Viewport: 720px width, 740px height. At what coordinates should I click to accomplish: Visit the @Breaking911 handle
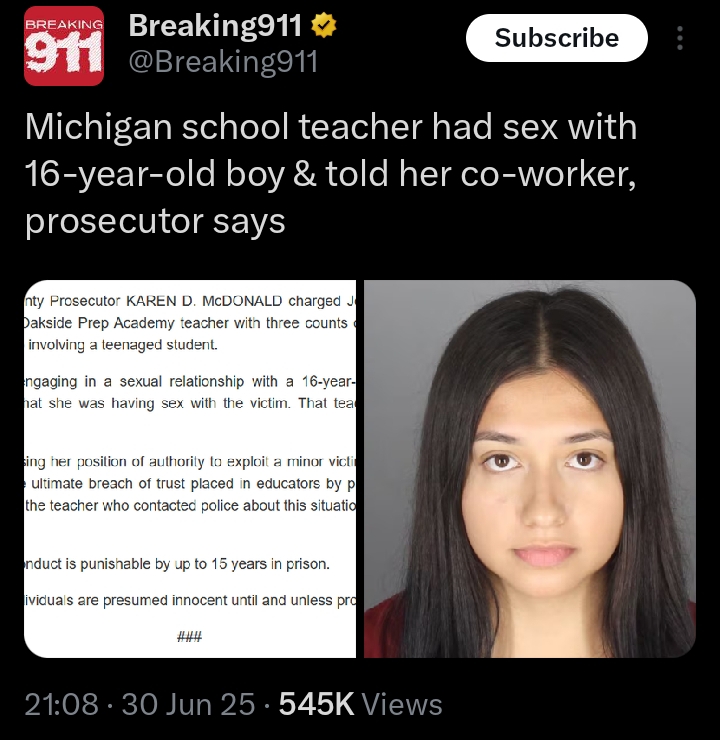pos(223,62)
